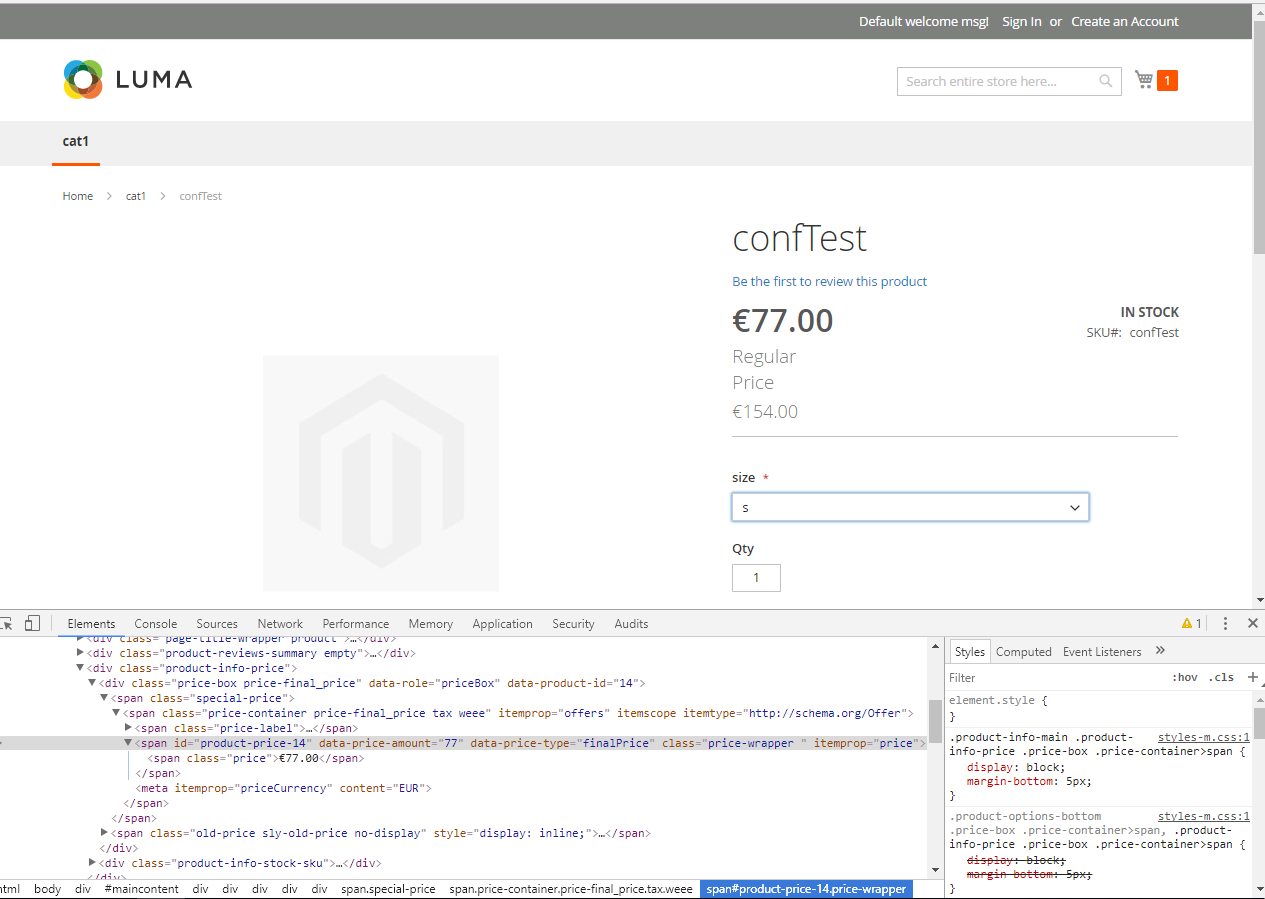Viewport: 1265px width, 899px height.
Task: Select span.price-container DevTools breadcrumb
Action: pos(571,888)
